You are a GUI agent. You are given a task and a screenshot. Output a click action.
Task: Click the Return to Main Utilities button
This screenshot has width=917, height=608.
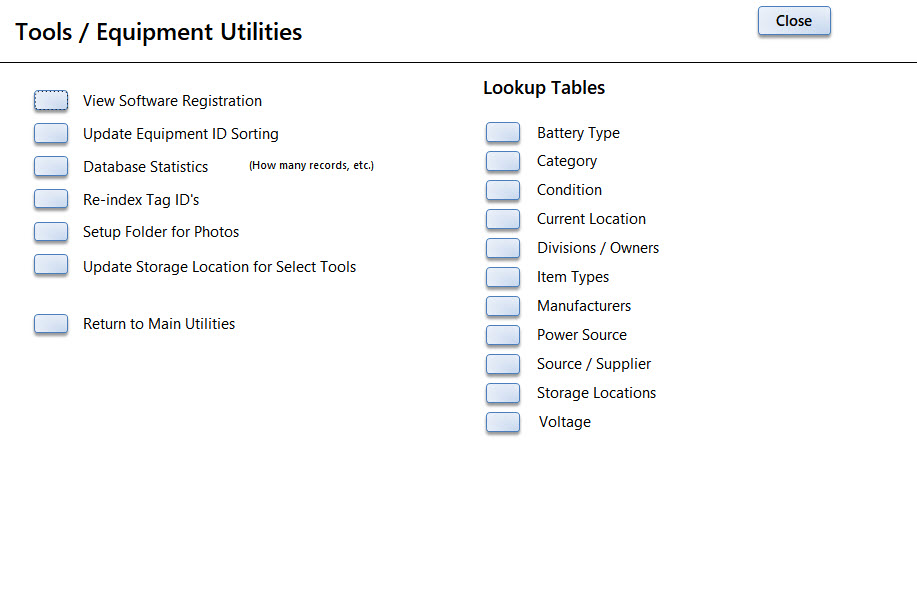coord(51,324)
